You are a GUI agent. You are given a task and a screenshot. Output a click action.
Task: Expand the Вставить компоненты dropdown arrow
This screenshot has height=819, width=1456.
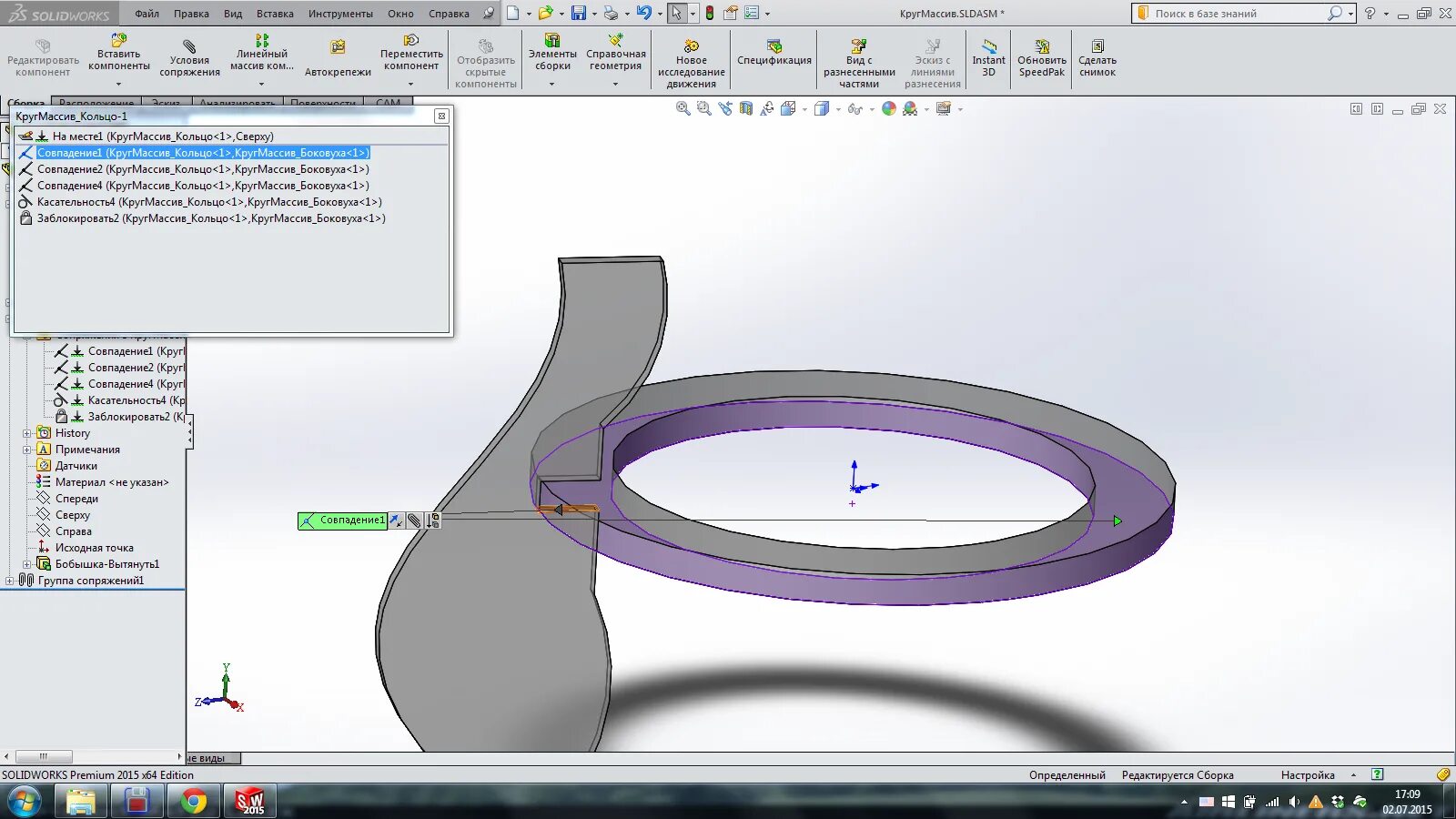click(x=118, y=85)
